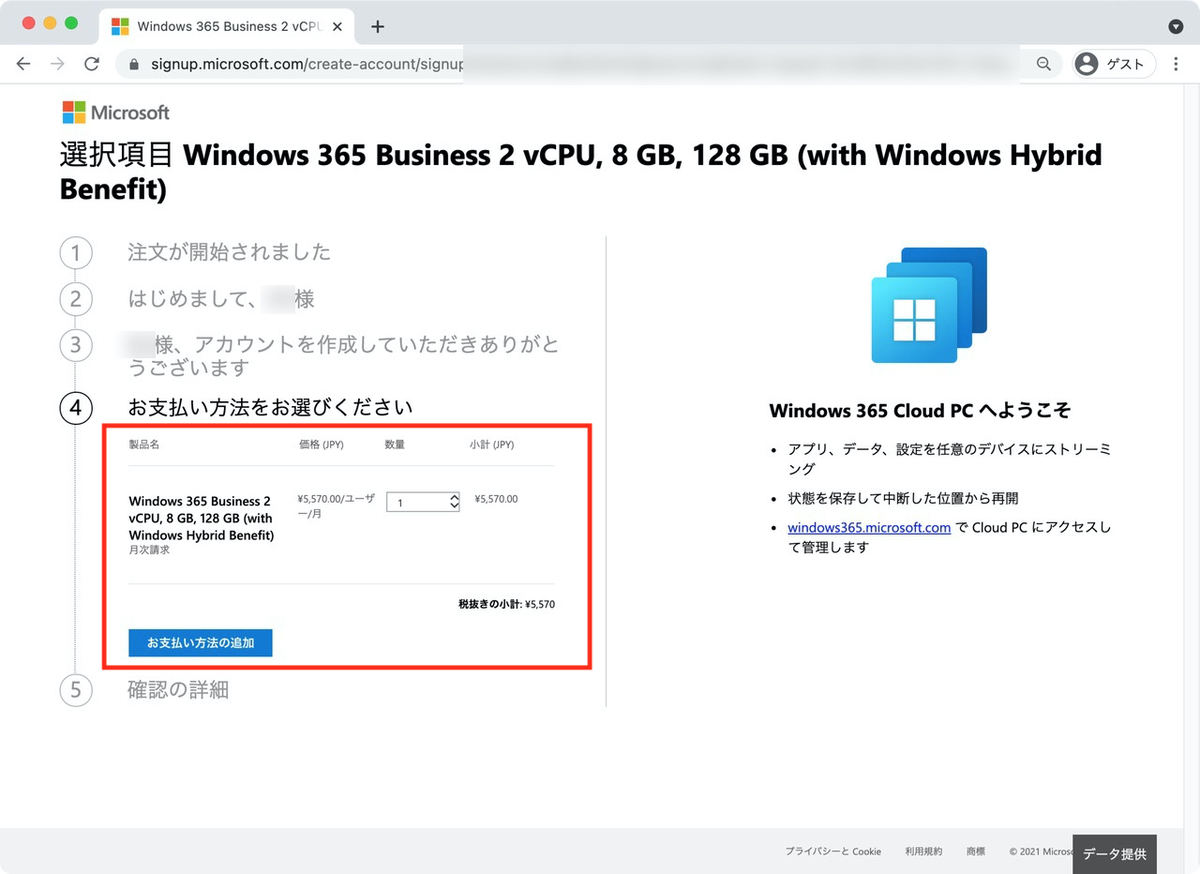
Task: Open the windows365.microsoft.com link
Action: coord(869,527)
